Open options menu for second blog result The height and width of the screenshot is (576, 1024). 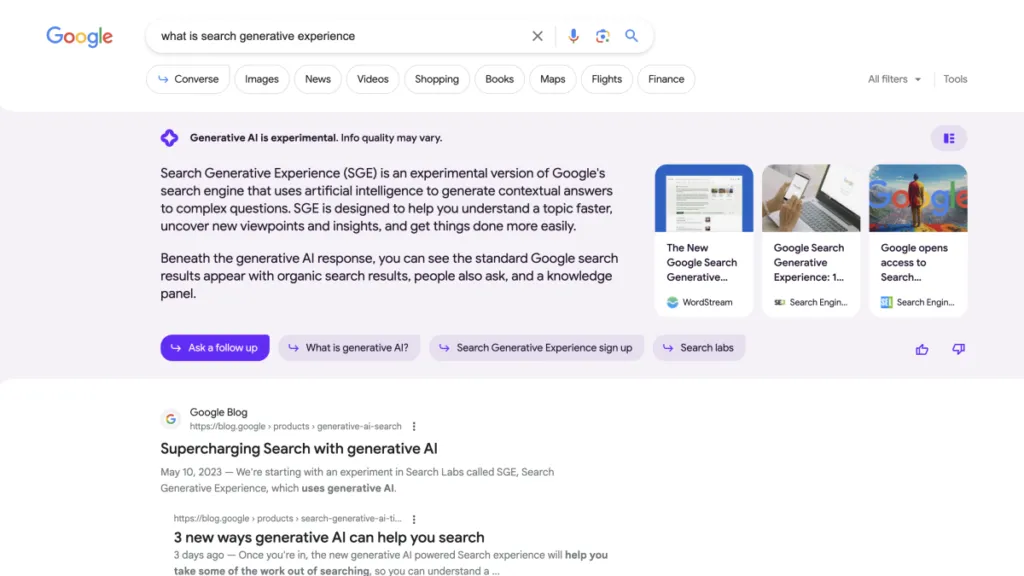414,519
